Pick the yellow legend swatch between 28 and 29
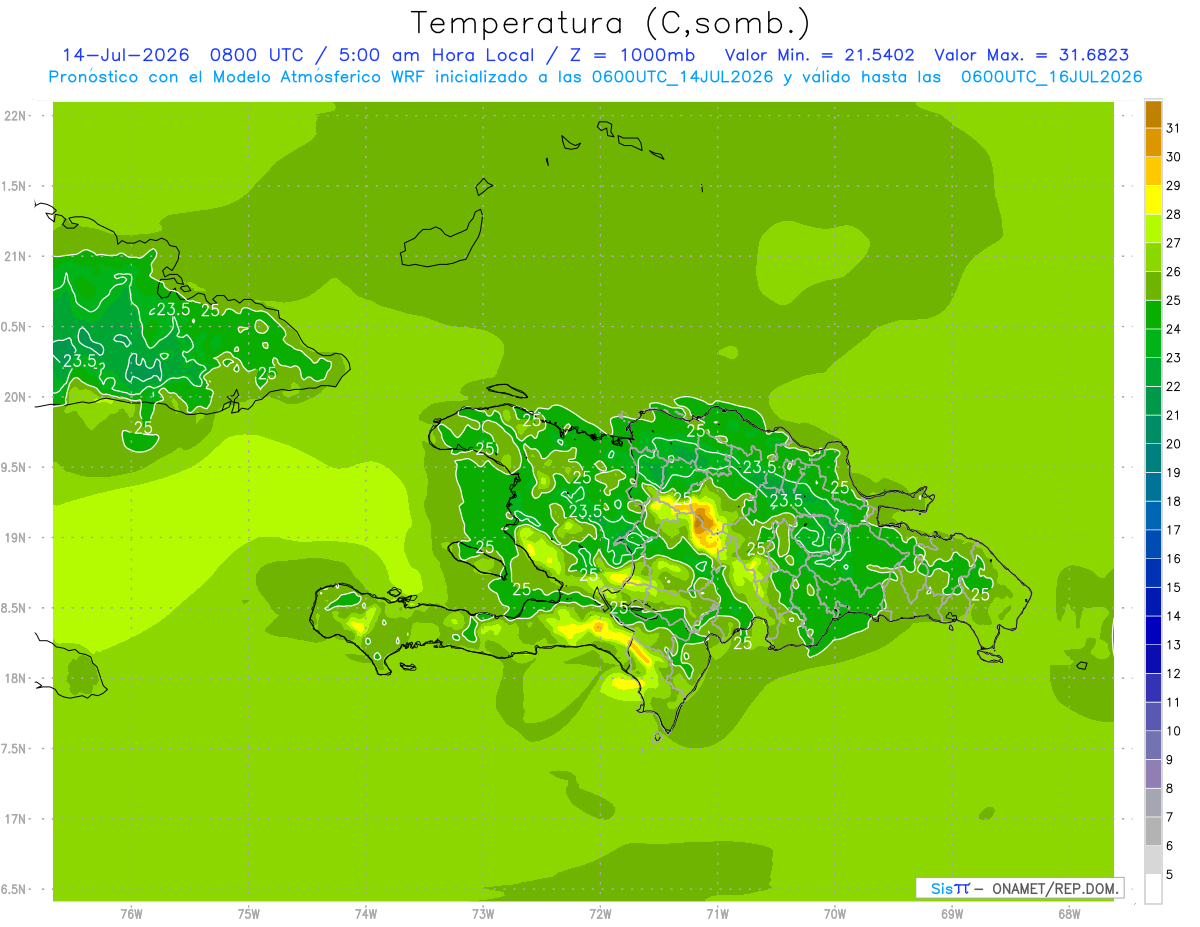The image size is (1200, 927). 1153,200
